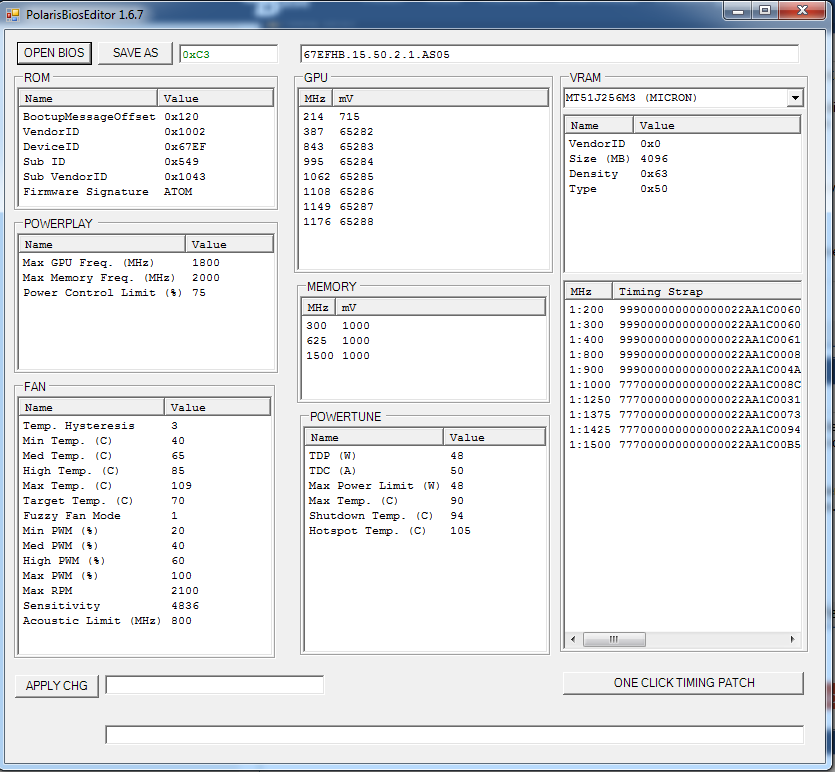
Task: Click the timing strap scrollbar left arrow
Action: coord(573,639)
